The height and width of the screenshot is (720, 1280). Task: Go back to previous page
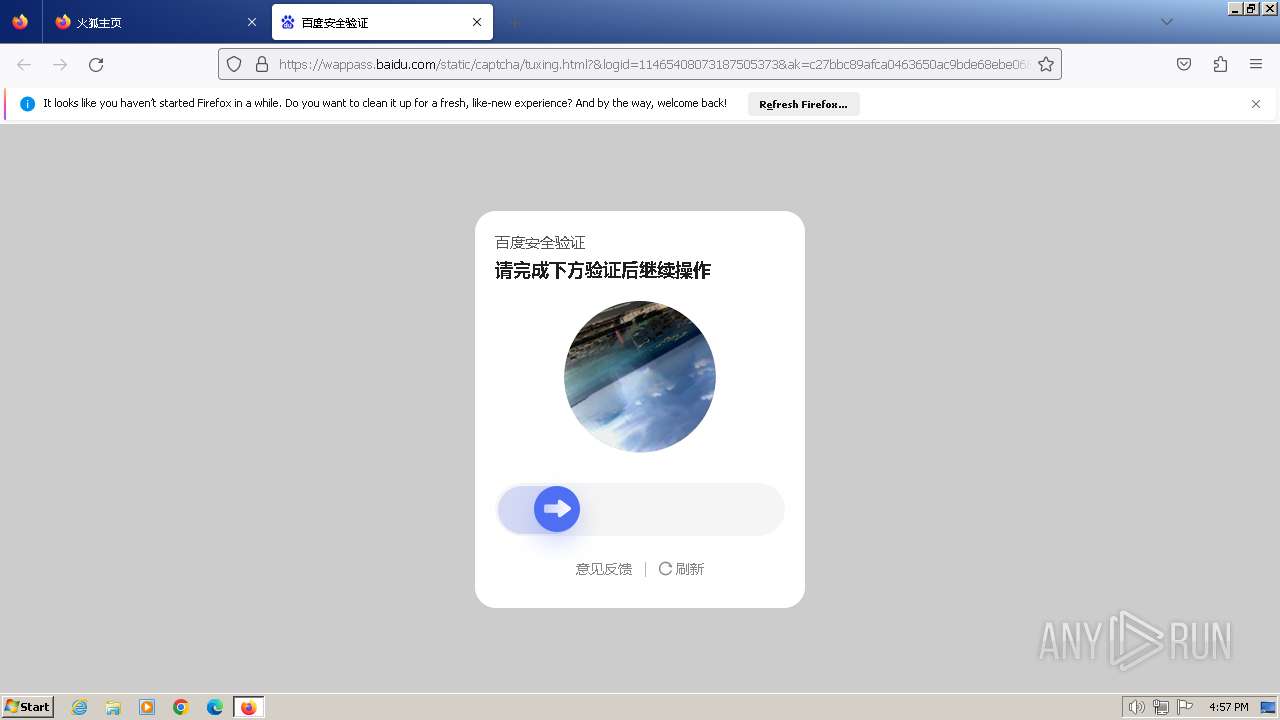24,64
